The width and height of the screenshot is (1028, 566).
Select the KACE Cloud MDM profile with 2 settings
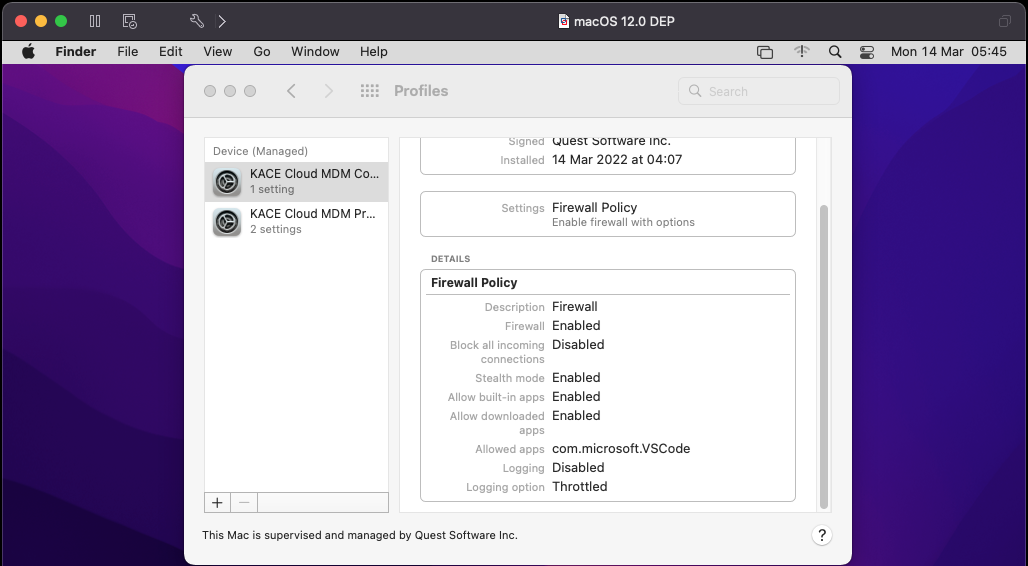tap(296, 221)
